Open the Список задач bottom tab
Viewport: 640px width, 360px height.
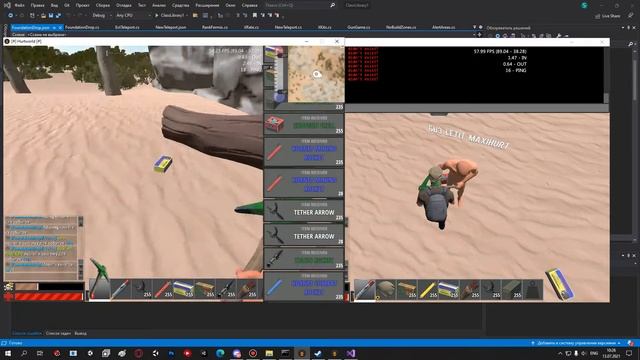point(58,333)
